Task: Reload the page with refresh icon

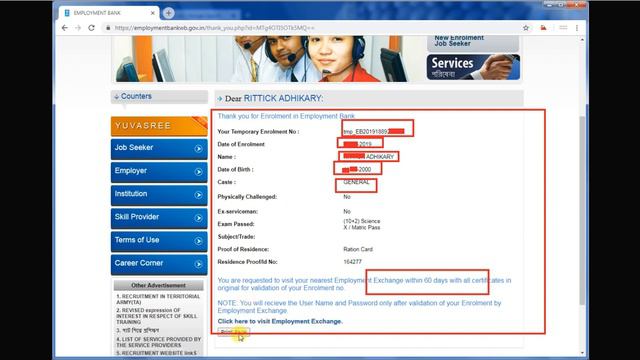Action: tap(91, 28)
